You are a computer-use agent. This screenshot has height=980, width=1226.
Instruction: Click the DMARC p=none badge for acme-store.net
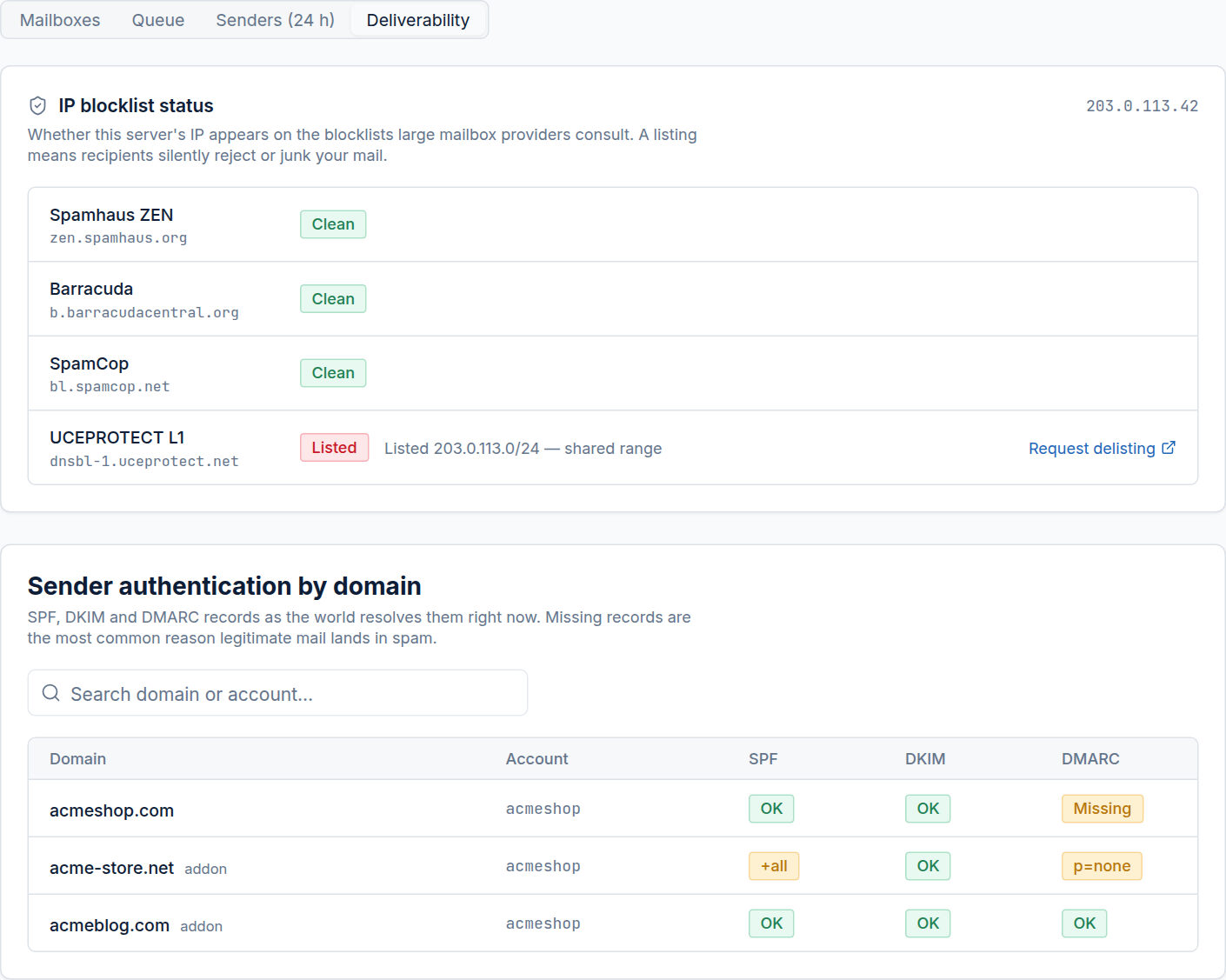[x=1102, y=866]
